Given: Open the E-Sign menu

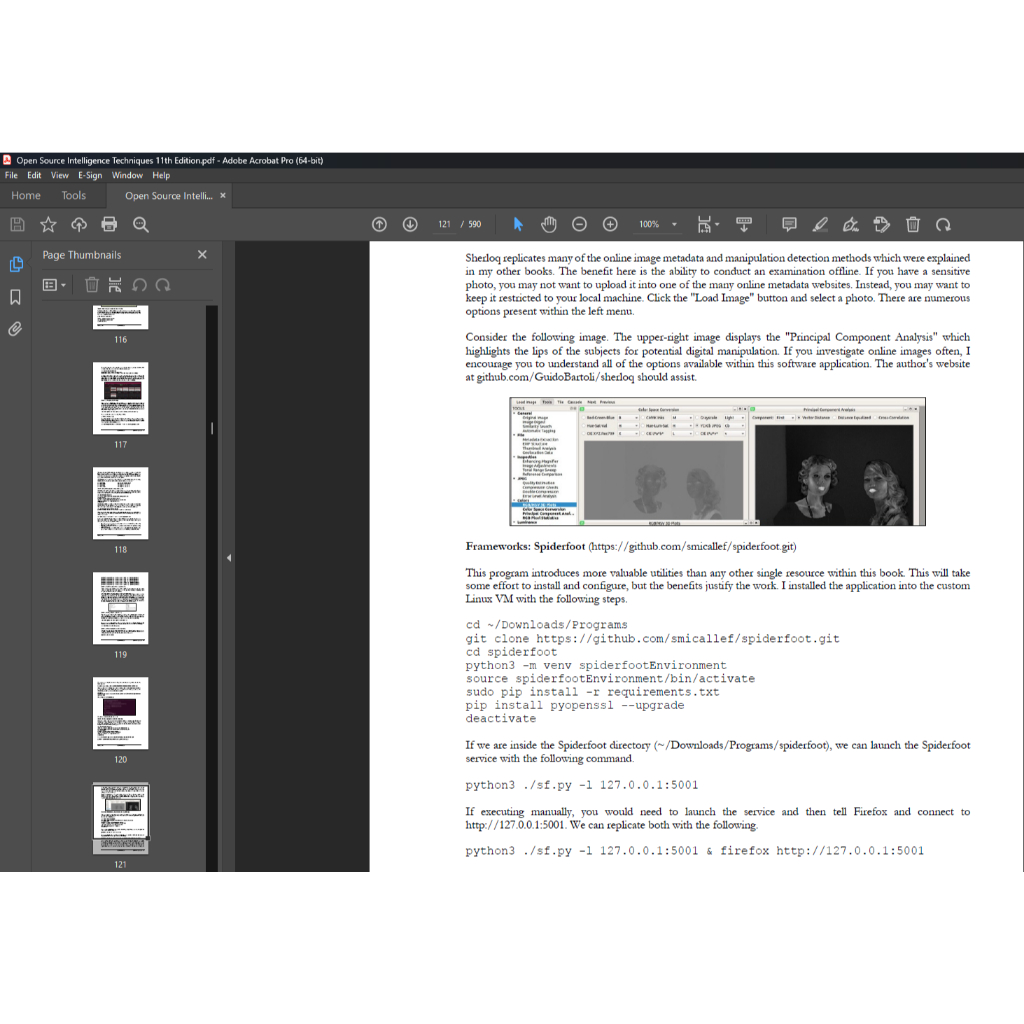Looking at the screenshot, I should tap(90, 175).
